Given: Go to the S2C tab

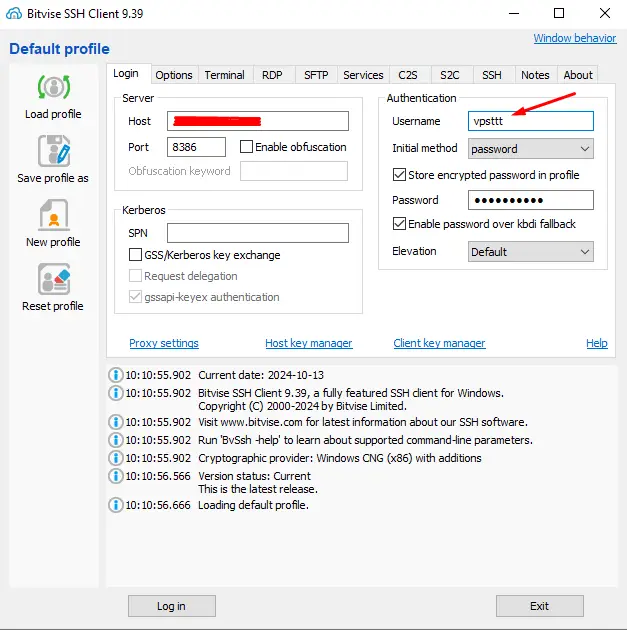Looking at the screenshot, I should (449, 75).
